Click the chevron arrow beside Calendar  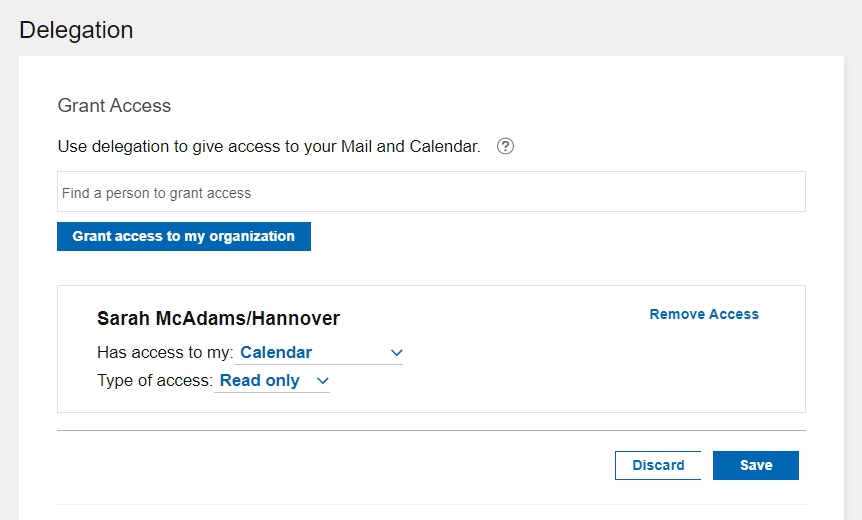pyautogui.click(x=396, y=353)
